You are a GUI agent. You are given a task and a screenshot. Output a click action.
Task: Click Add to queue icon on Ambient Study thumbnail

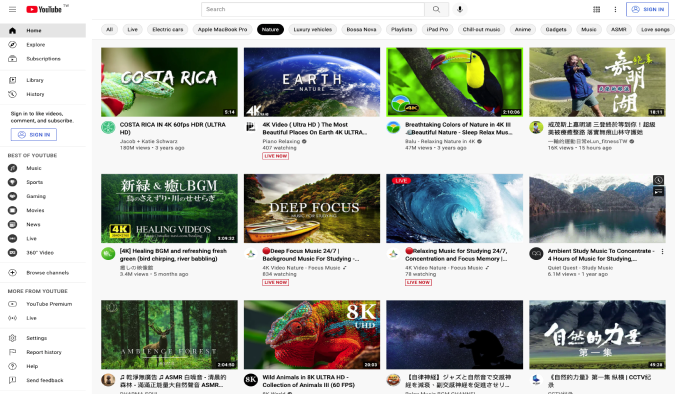pos(658,192)
